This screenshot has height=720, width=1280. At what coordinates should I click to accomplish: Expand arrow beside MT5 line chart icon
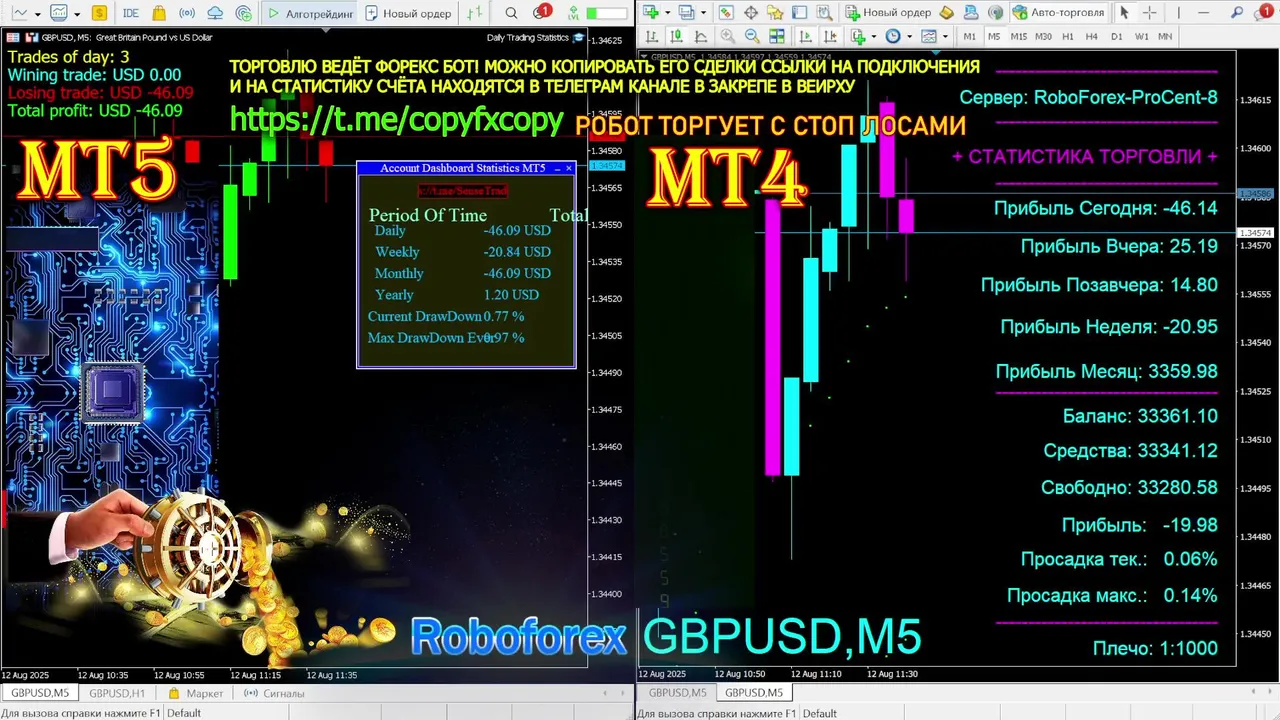[38, 14]
